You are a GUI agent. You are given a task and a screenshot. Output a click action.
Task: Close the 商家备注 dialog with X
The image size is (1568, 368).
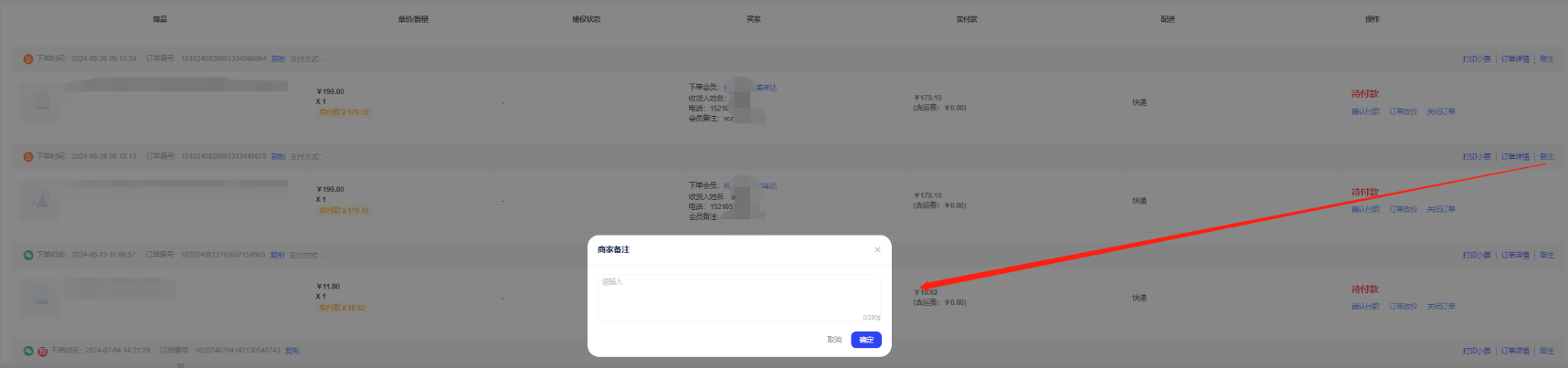877,250
